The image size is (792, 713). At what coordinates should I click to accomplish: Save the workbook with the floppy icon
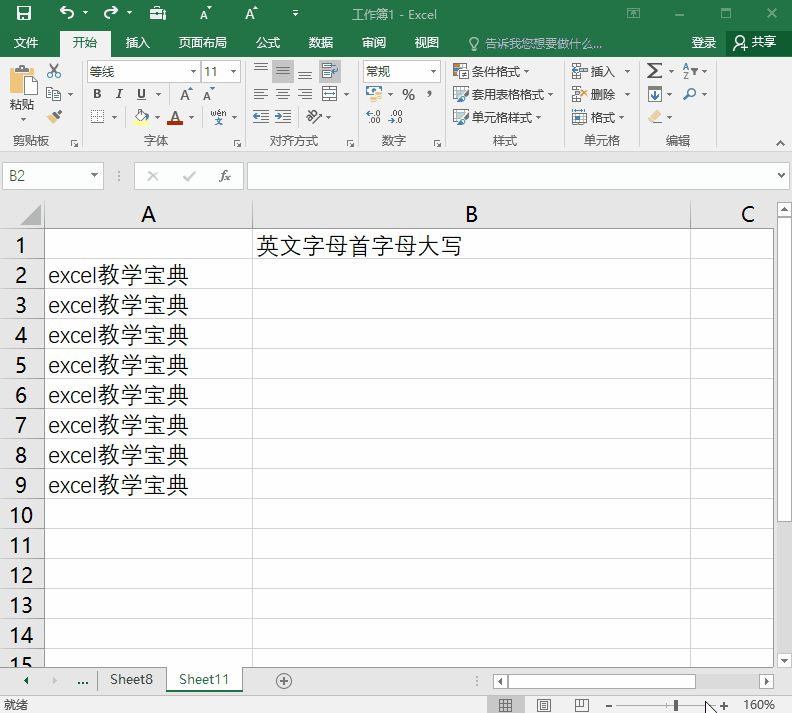(24, 13)
